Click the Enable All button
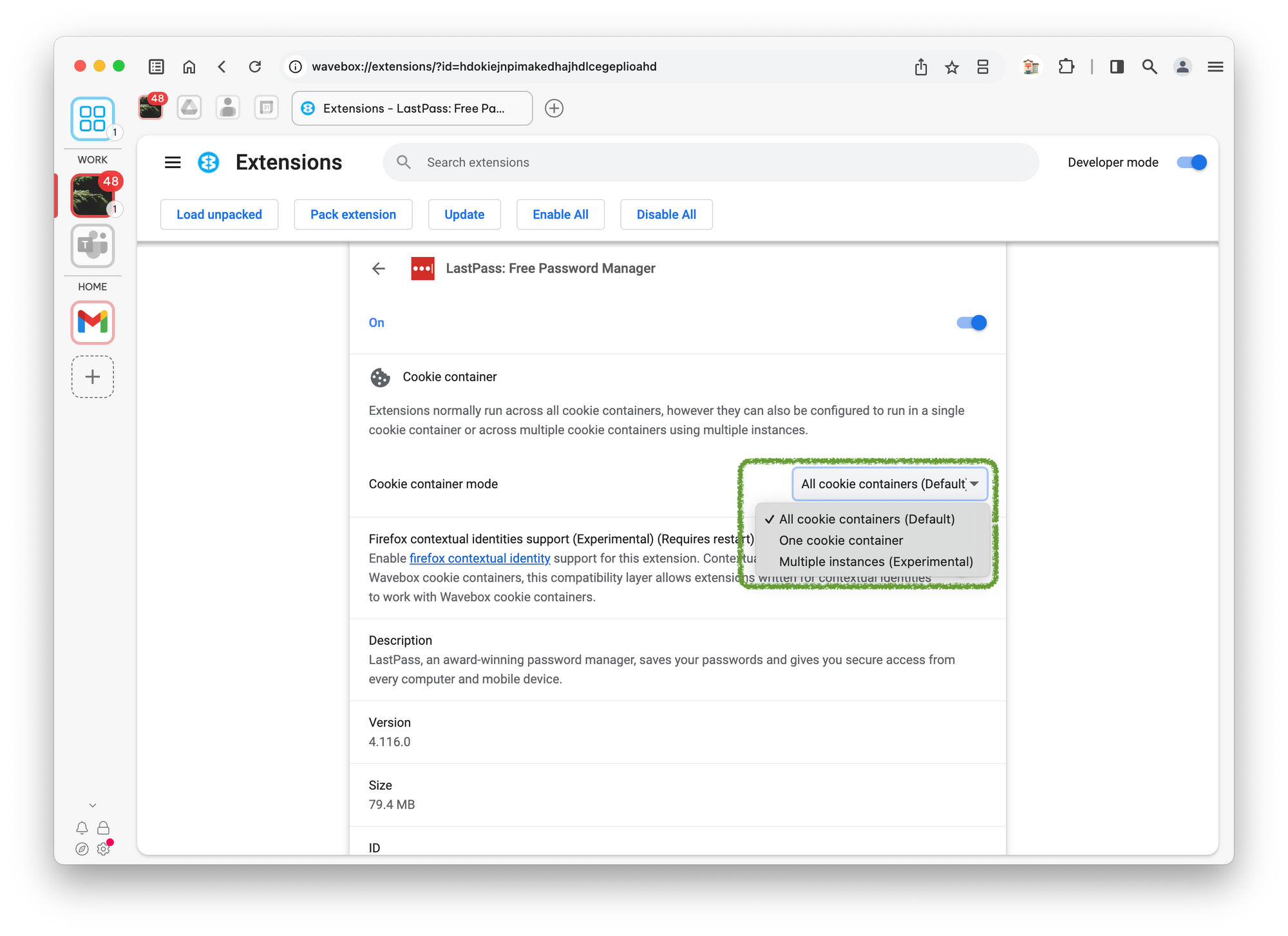 pos(561,214)
